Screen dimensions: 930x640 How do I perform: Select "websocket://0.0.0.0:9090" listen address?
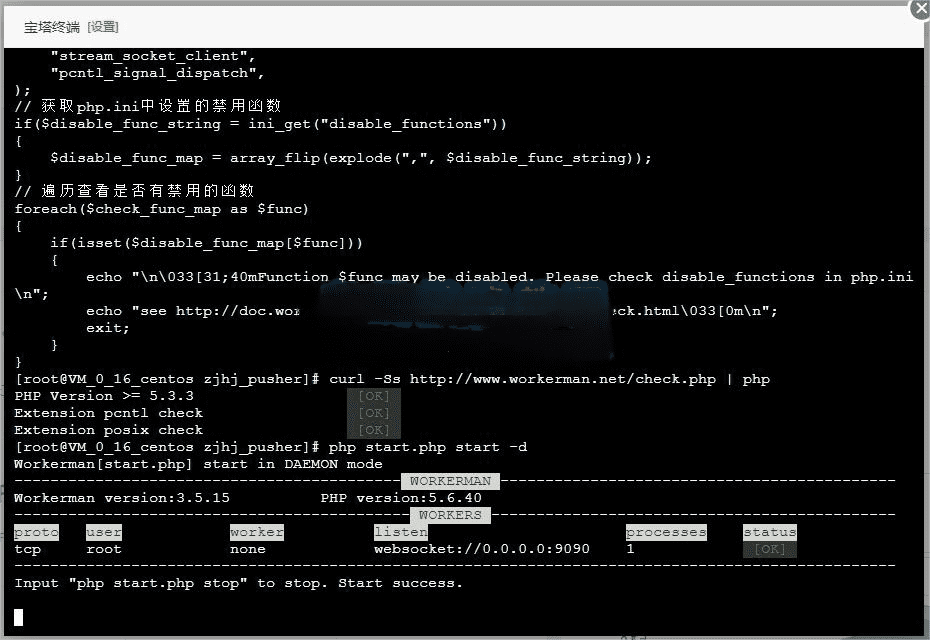tap(482, 549)
